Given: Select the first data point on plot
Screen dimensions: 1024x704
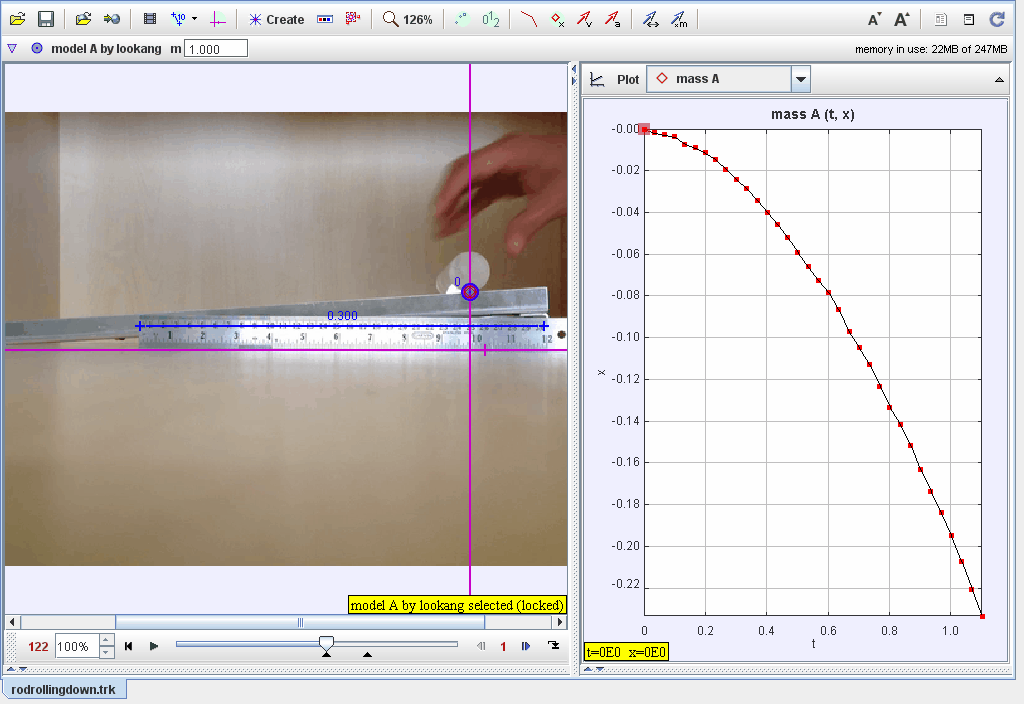Looking at the screenshot, I should [x=644, y=129].
